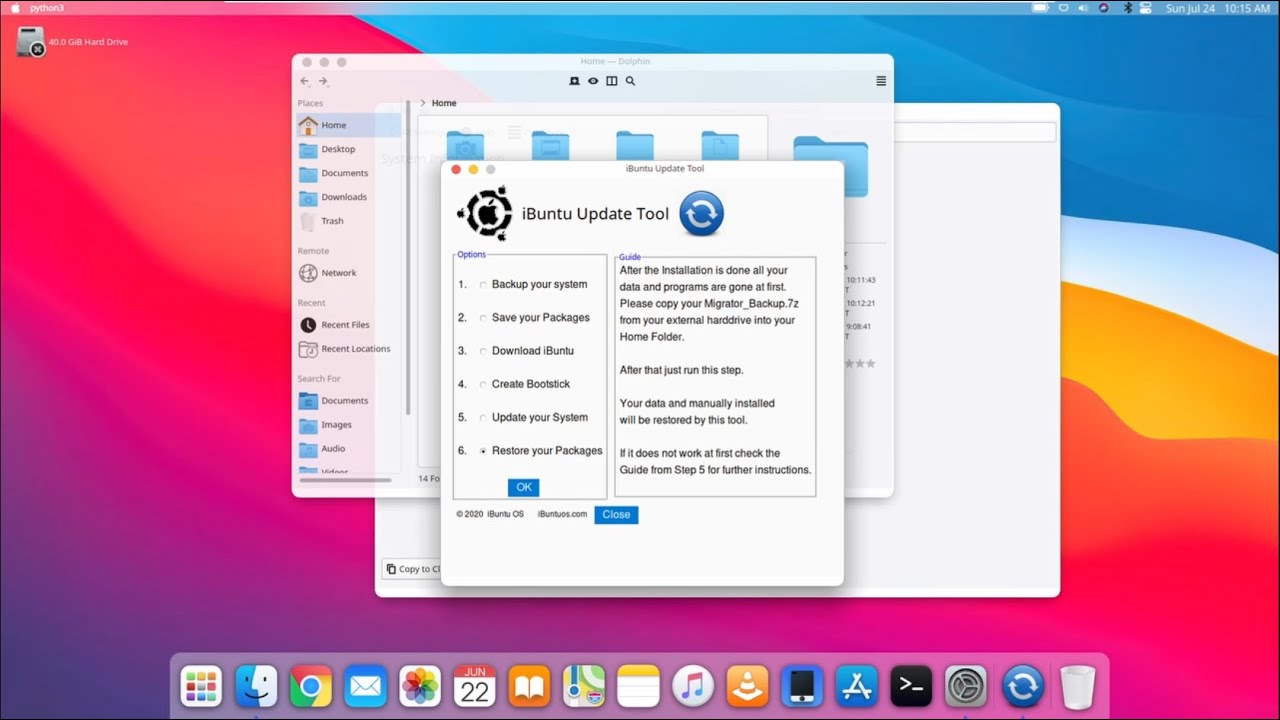Open Mail from the dock
This screenshot has width=1280, height=720.
(366, 686)
